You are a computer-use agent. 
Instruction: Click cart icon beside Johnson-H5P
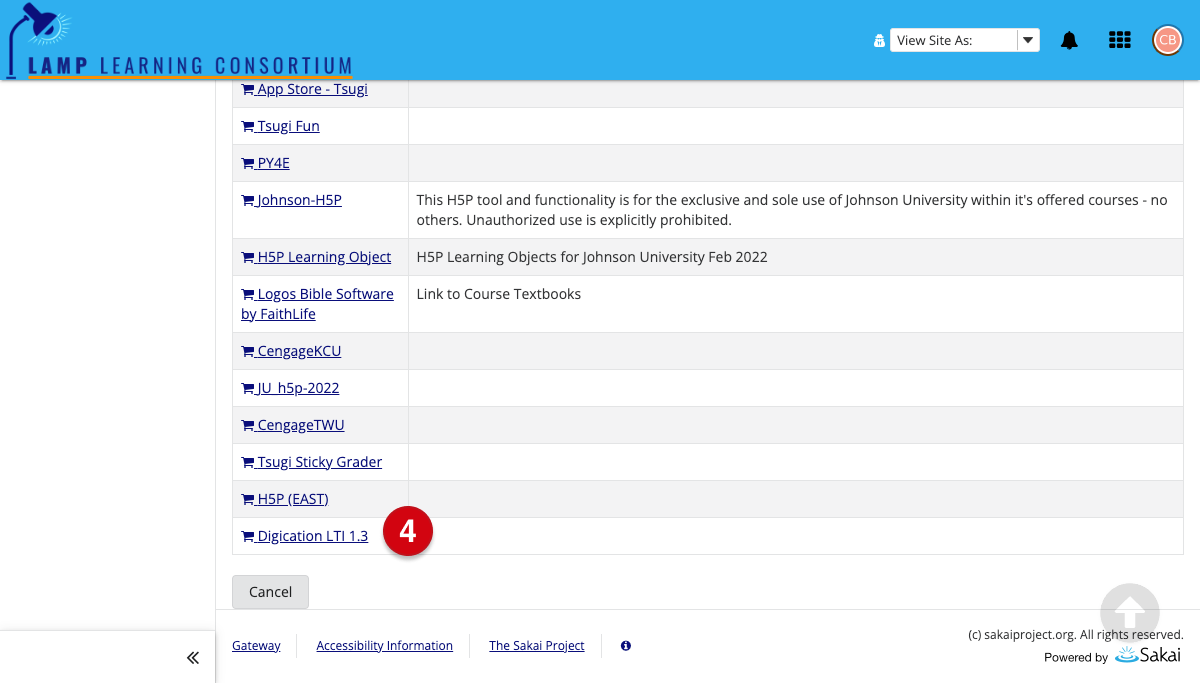tap(247, 201)
